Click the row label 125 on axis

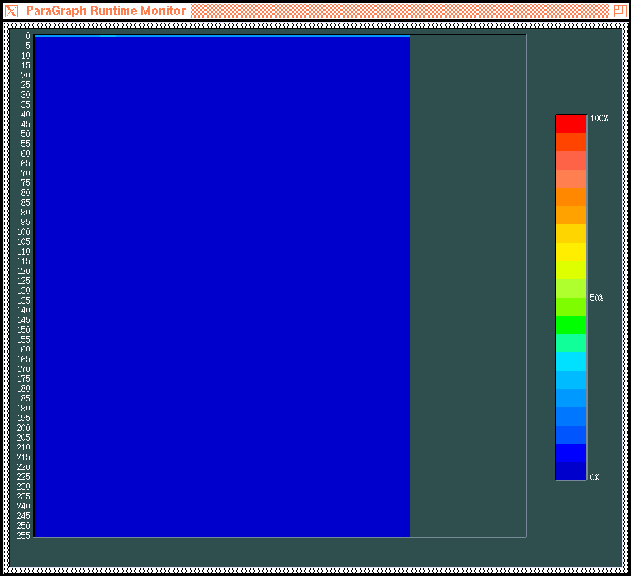tap(24, 281)
